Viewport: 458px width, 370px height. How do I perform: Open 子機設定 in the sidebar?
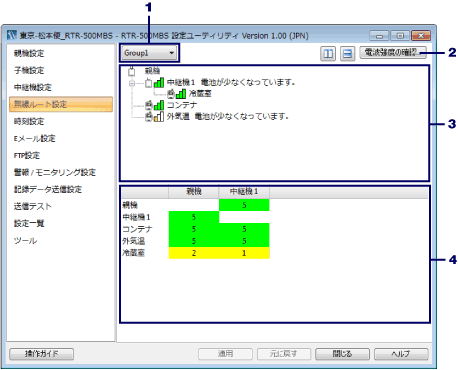click(29, 70)
